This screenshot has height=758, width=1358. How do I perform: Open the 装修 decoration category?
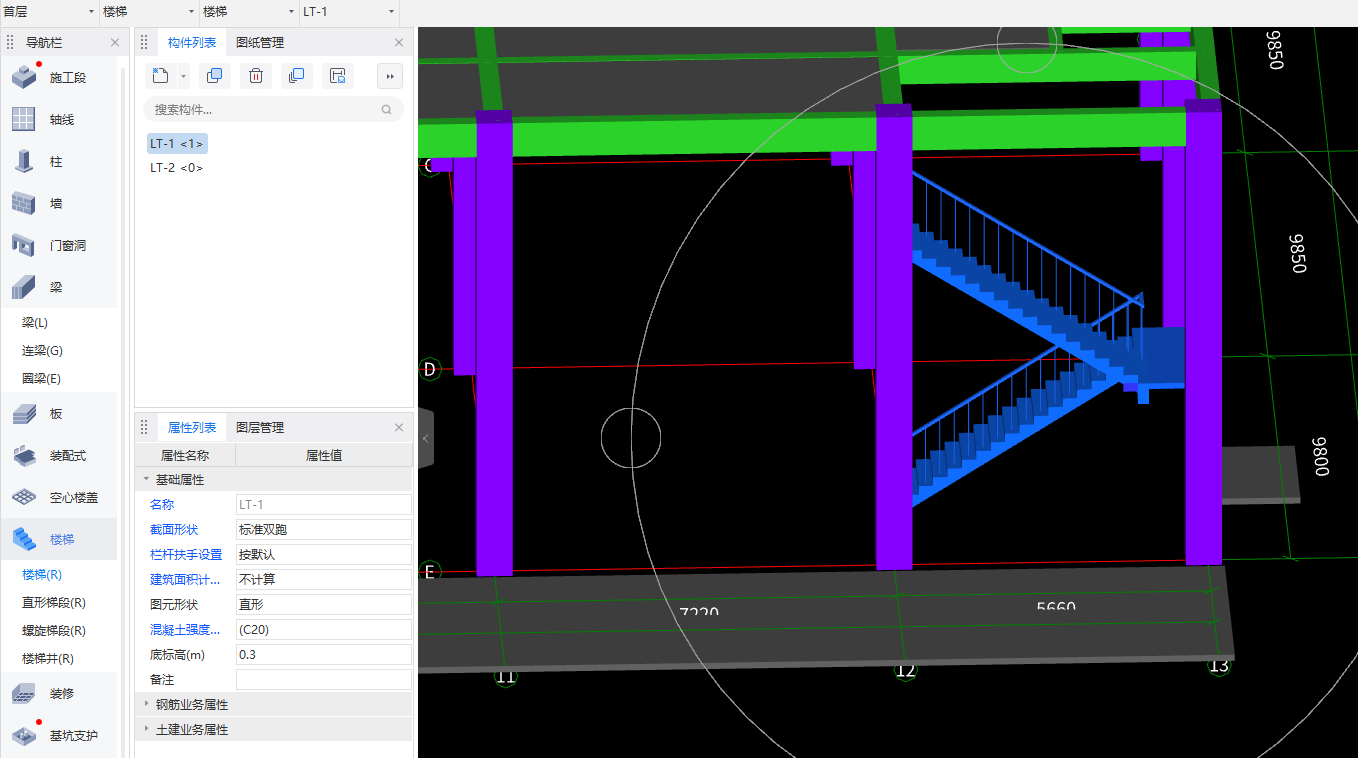point(60,693)
